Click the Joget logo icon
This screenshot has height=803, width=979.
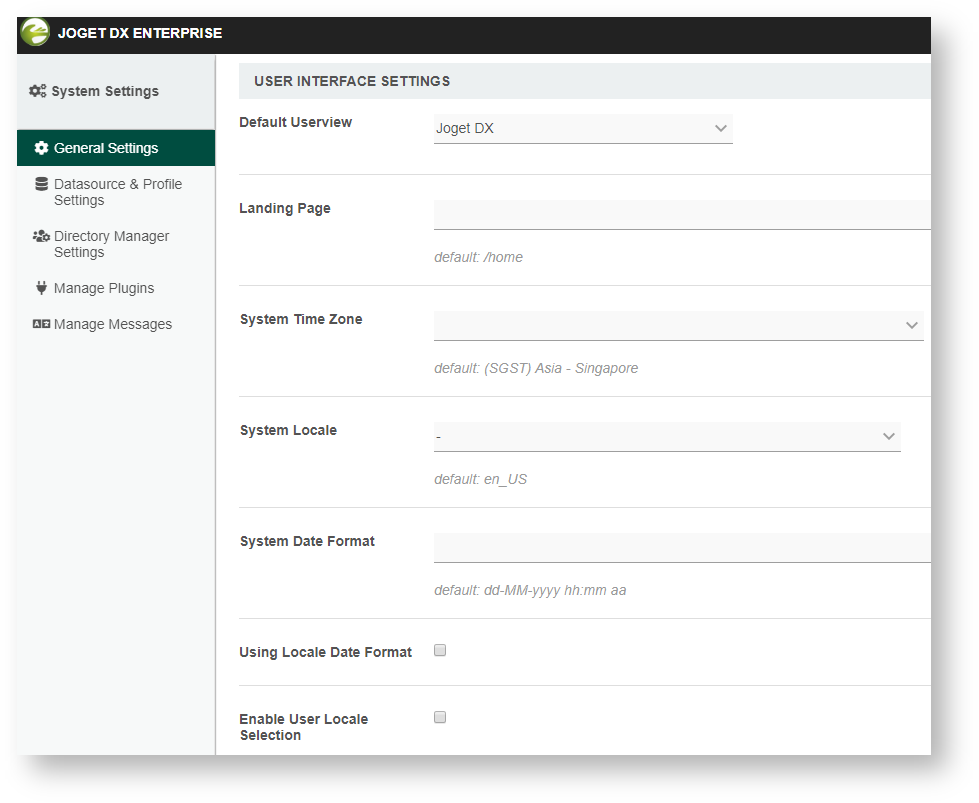(35, 33)
